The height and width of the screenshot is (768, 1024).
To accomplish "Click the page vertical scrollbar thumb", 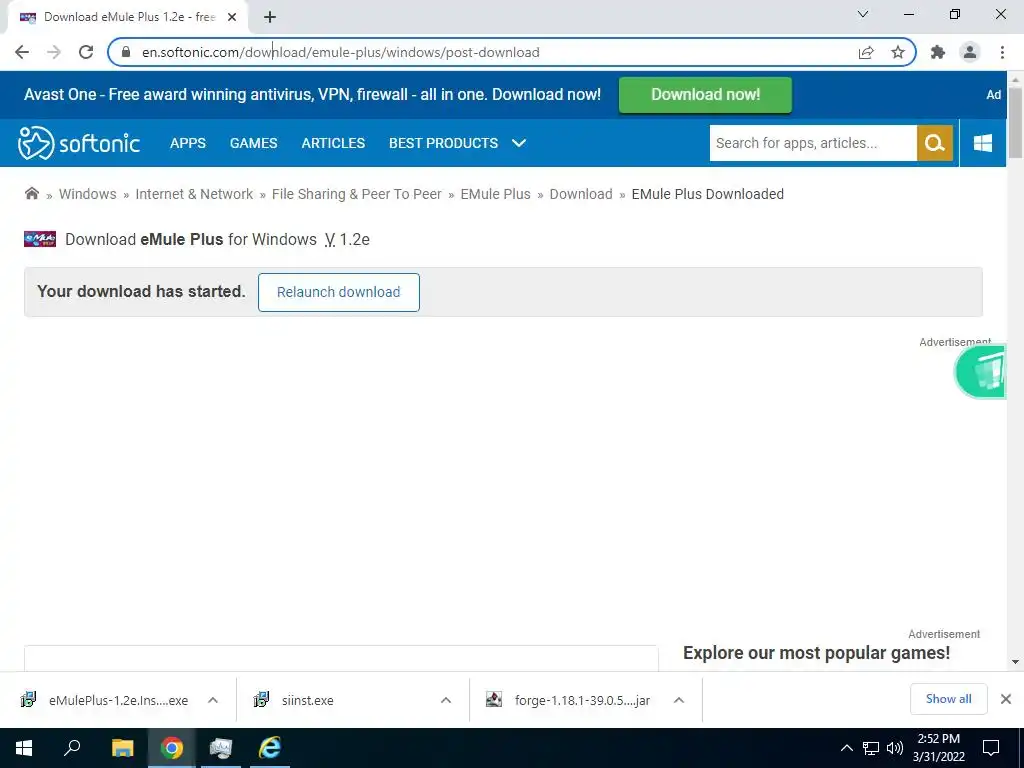I will 1015,121.
